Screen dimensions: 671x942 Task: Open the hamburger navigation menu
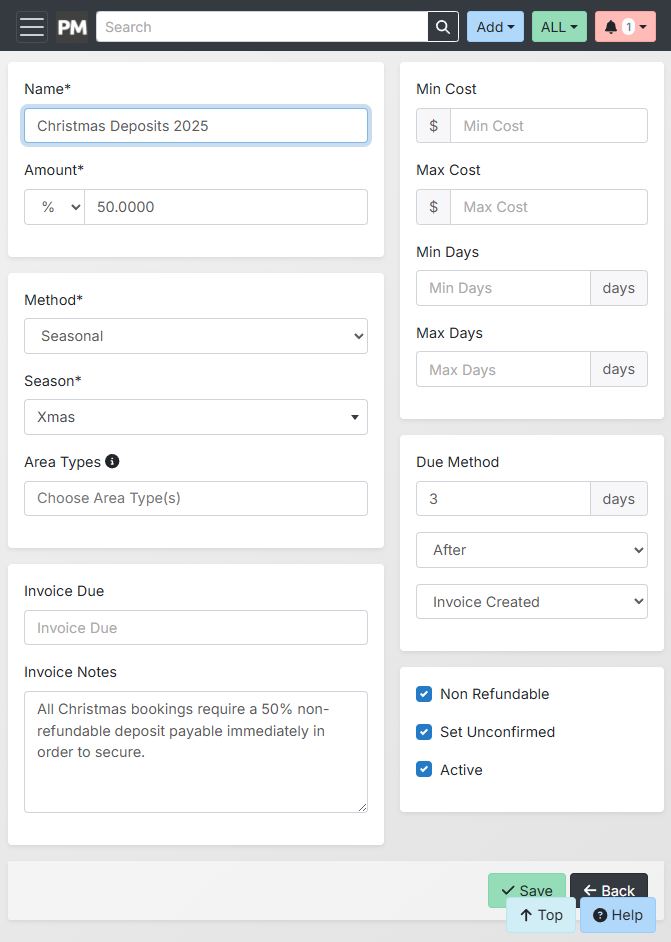coord(32,27)
